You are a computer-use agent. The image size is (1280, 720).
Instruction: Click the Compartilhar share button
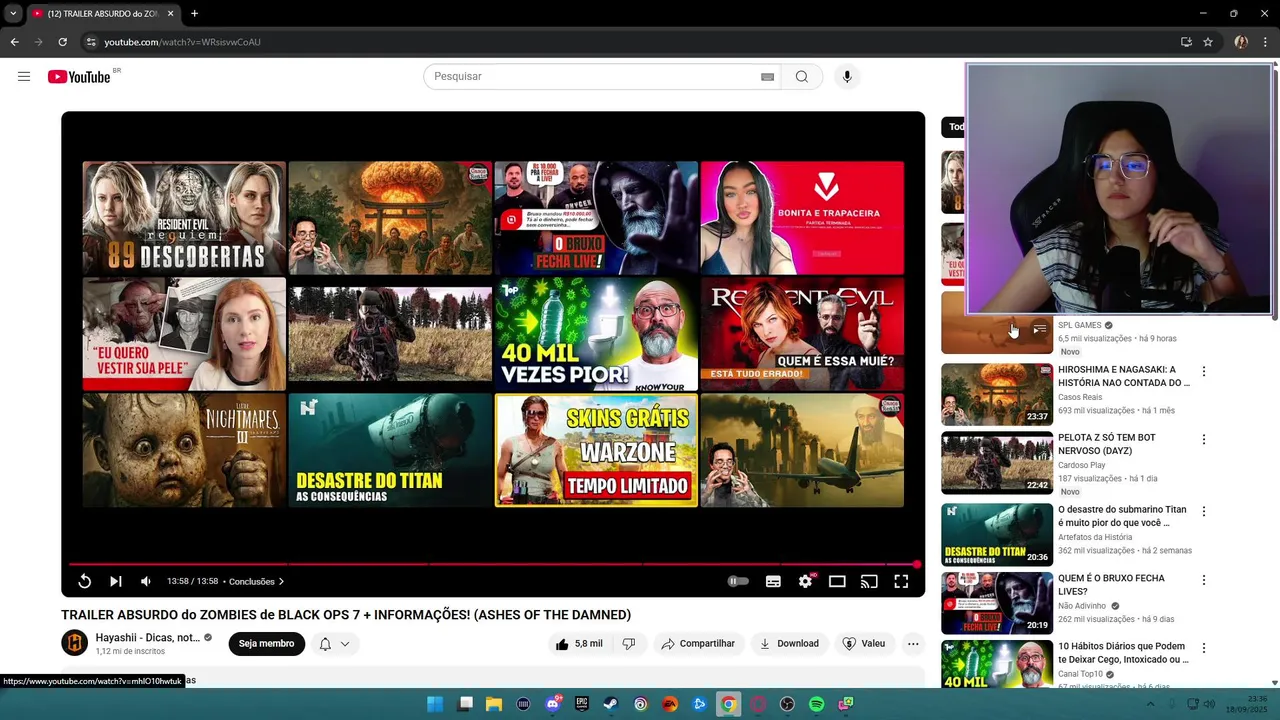pos(698,644)
